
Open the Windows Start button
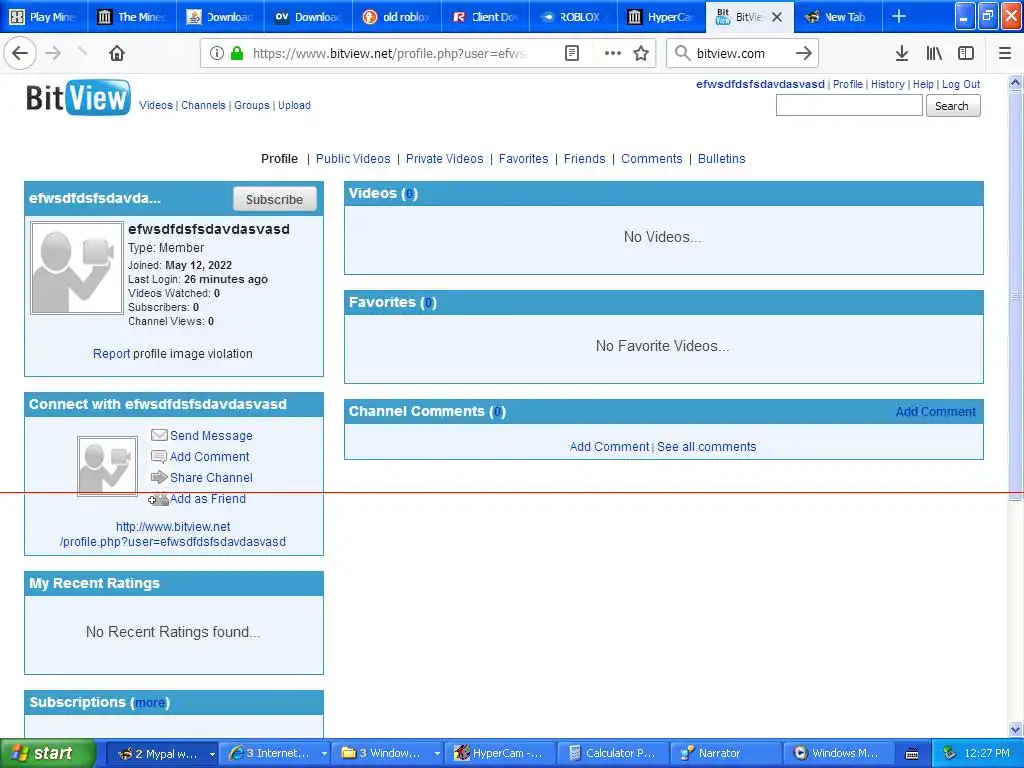click(x=47, y=753)
